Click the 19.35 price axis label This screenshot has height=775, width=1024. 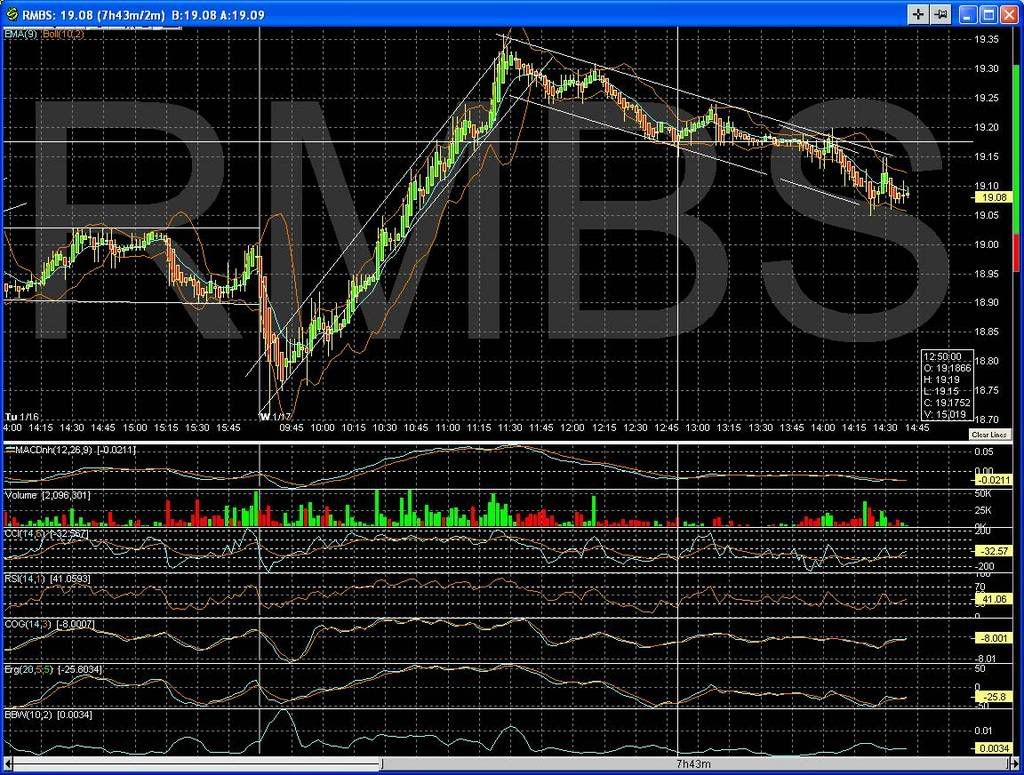(986, 39)
